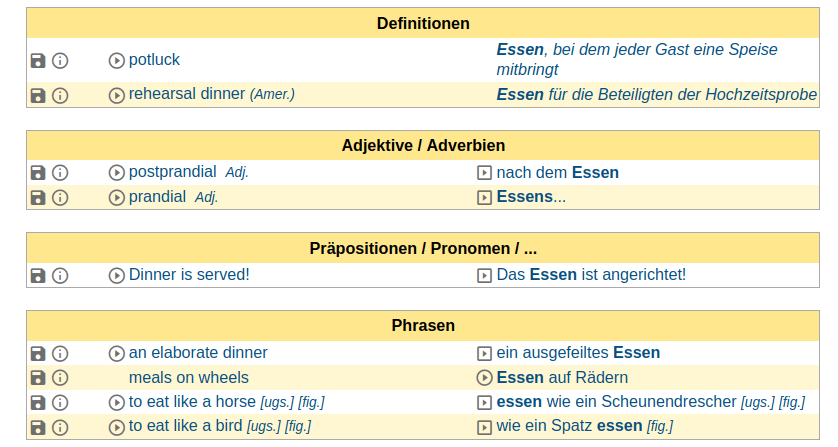Open info for the potluck entry
Screen dimensions: 838x447
[60, 61]
